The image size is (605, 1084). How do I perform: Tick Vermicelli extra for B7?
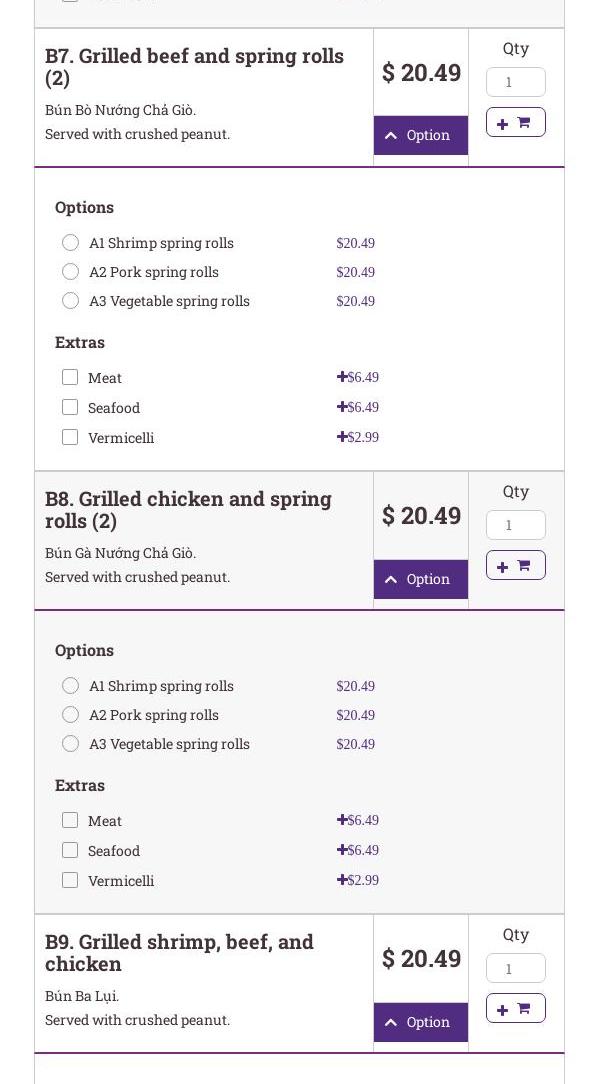pos(70,437)
